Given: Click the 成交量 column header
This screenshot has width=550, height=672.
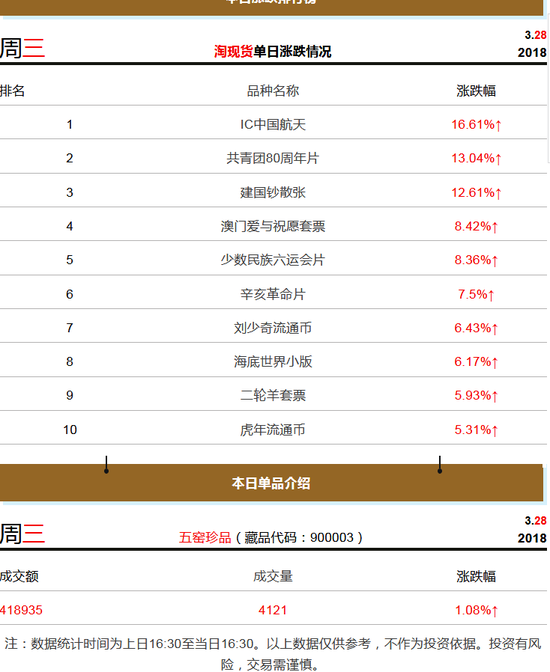Looking at the screenshot, I should (x=273, y=576).
